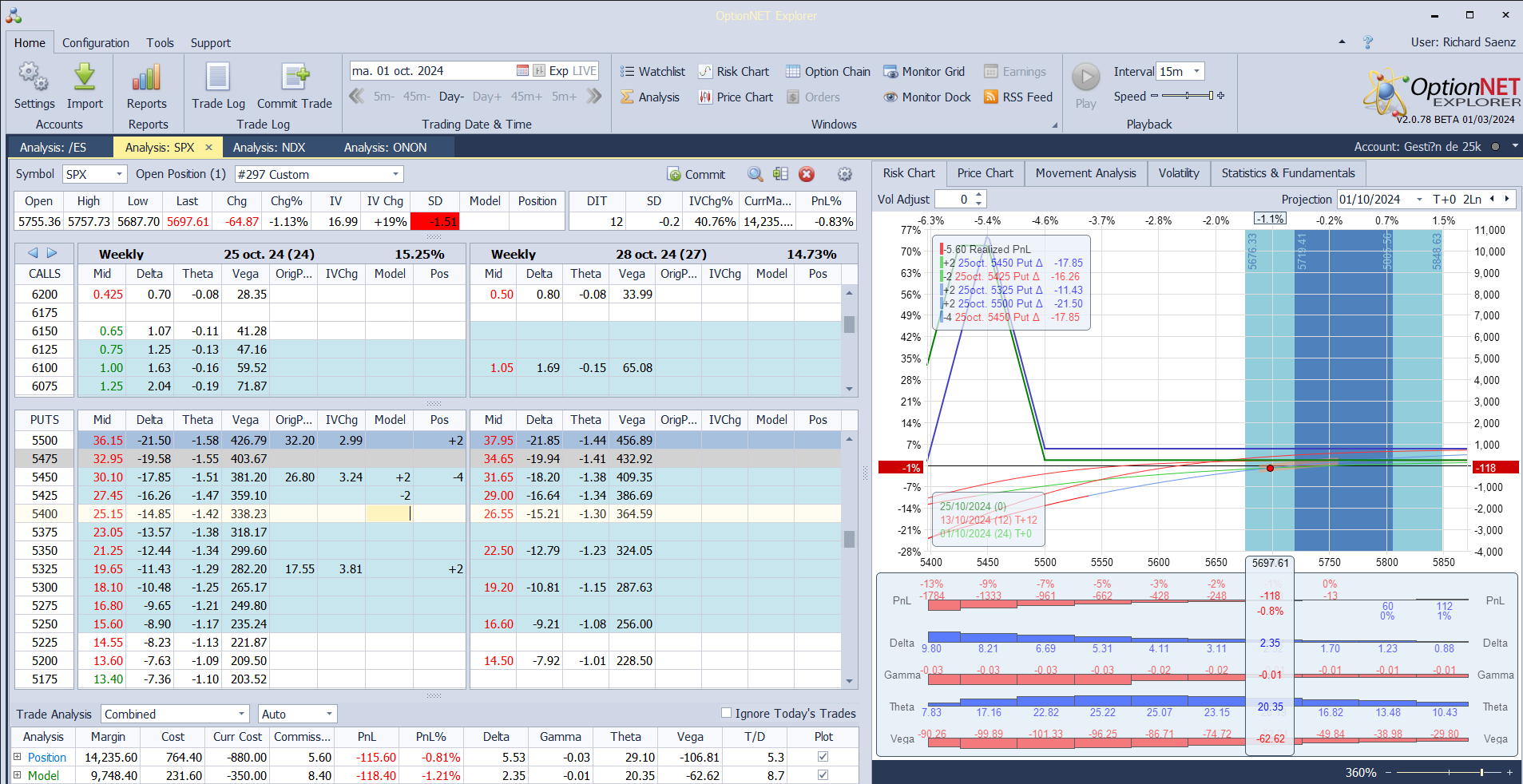1523x784 pixels.
Task: Open the Volatility tab
Action: pyautogui.click(x=1178, y=173)
